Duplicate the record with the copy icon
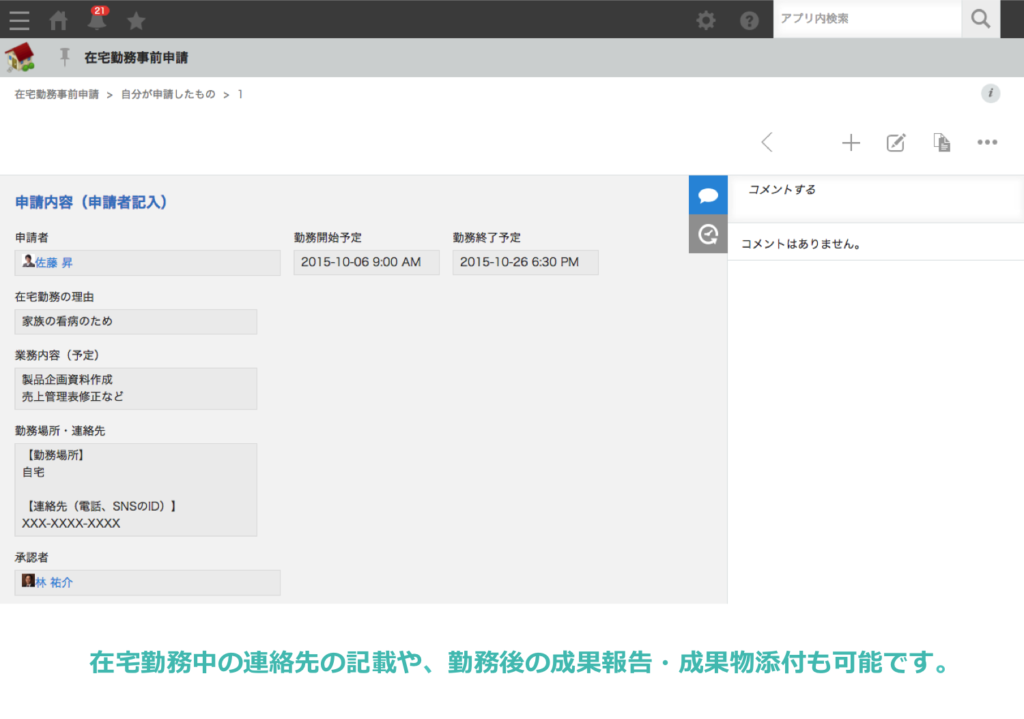Image resolution: width=1024 pixels, height=719 pixels. [941, 142]
